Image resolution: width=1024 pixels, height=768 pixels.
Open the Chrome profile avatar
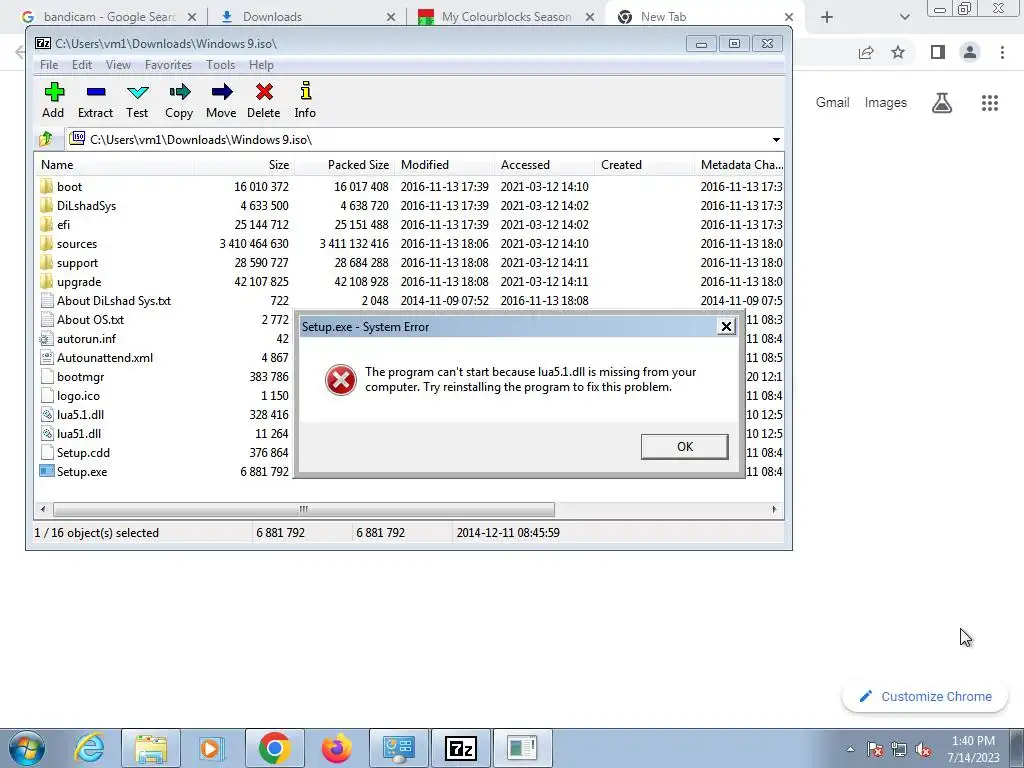click(970, 52)
